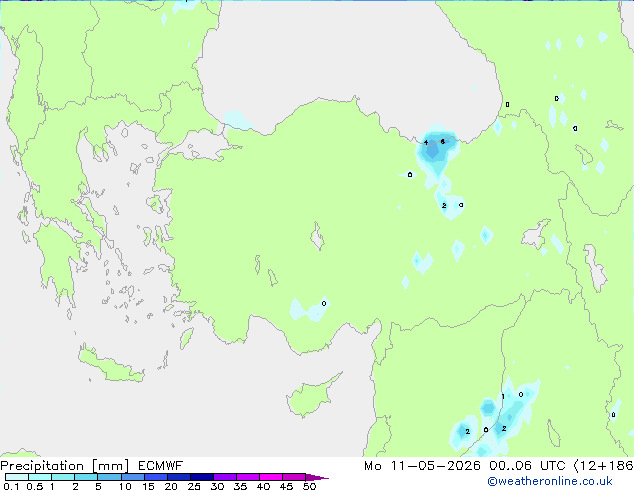The width and height of the screenshot is (634, 490).
Task: Click the 'ECMWF' model label
Action: pos(161,466)
